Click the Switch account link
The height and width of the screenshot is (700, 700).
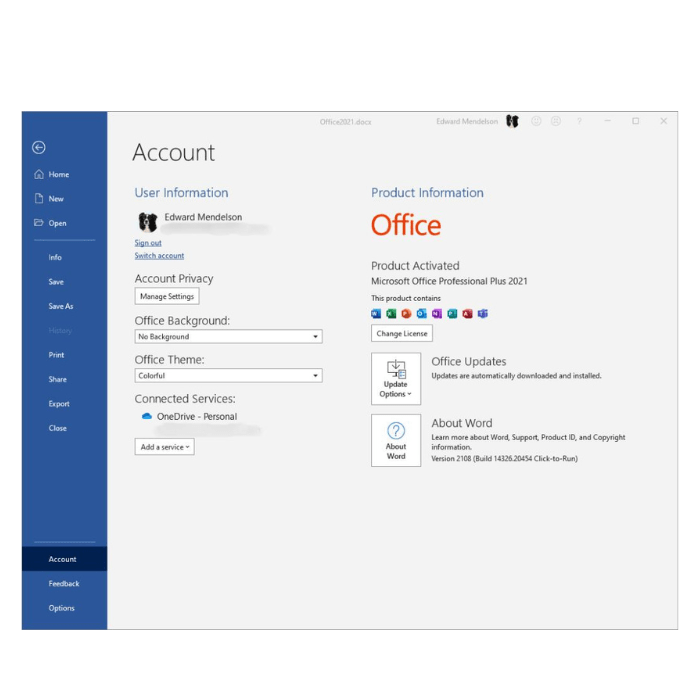click(x=159, y=256)
